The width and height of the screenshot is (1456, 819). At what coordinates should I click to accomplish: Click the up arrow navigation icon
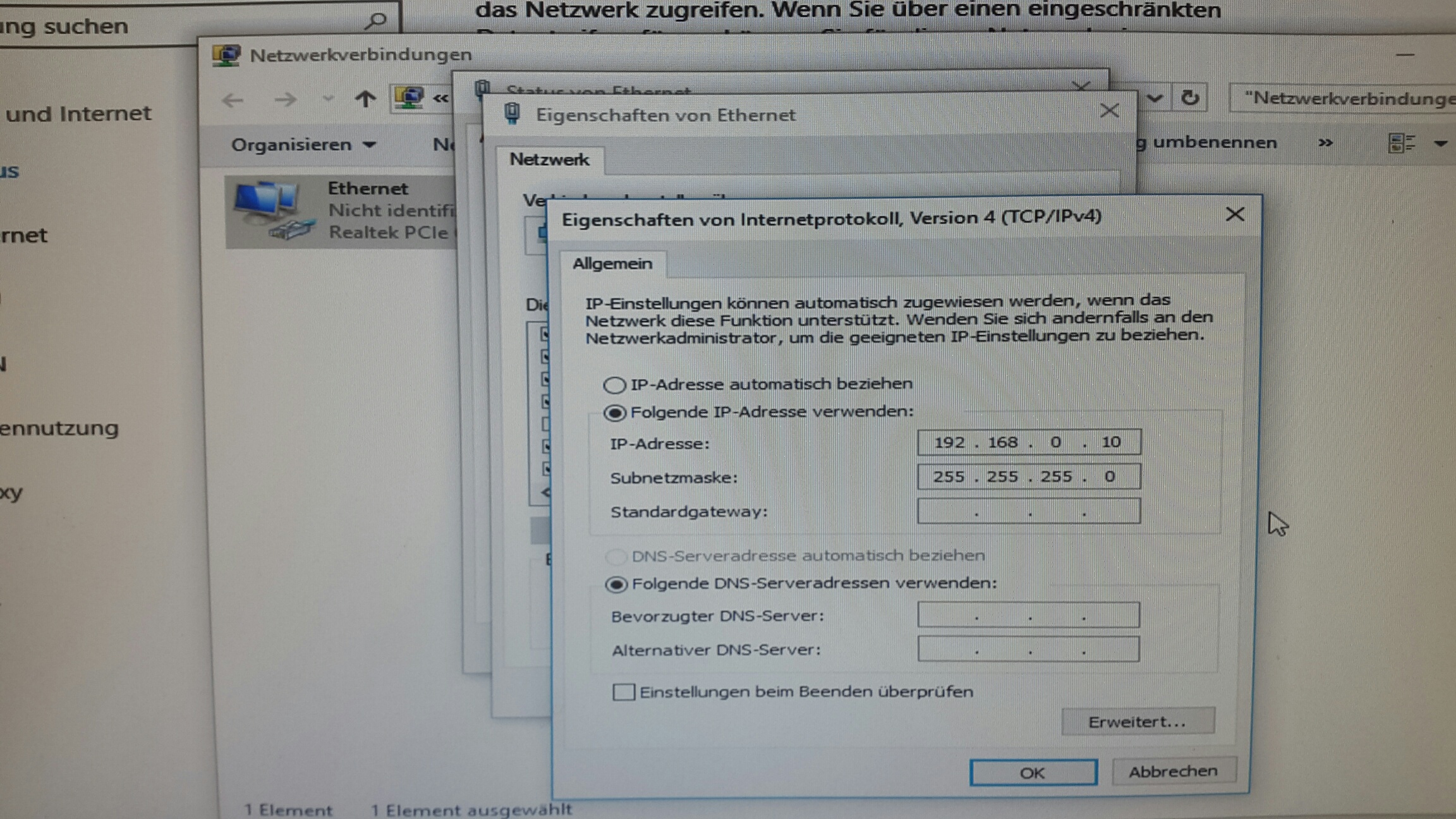point(365,99)
